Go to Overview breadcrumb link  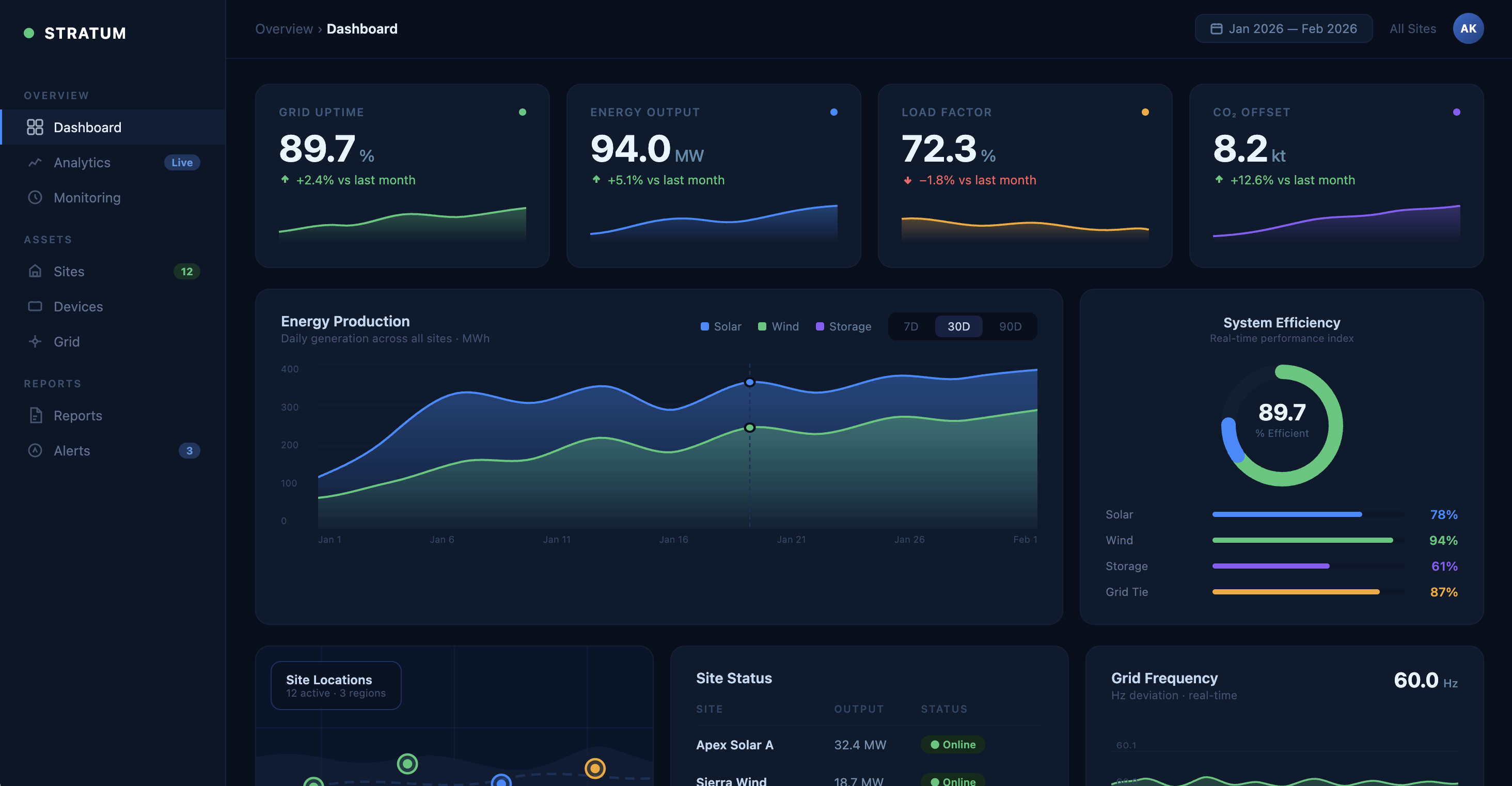(x=284, y=29)
